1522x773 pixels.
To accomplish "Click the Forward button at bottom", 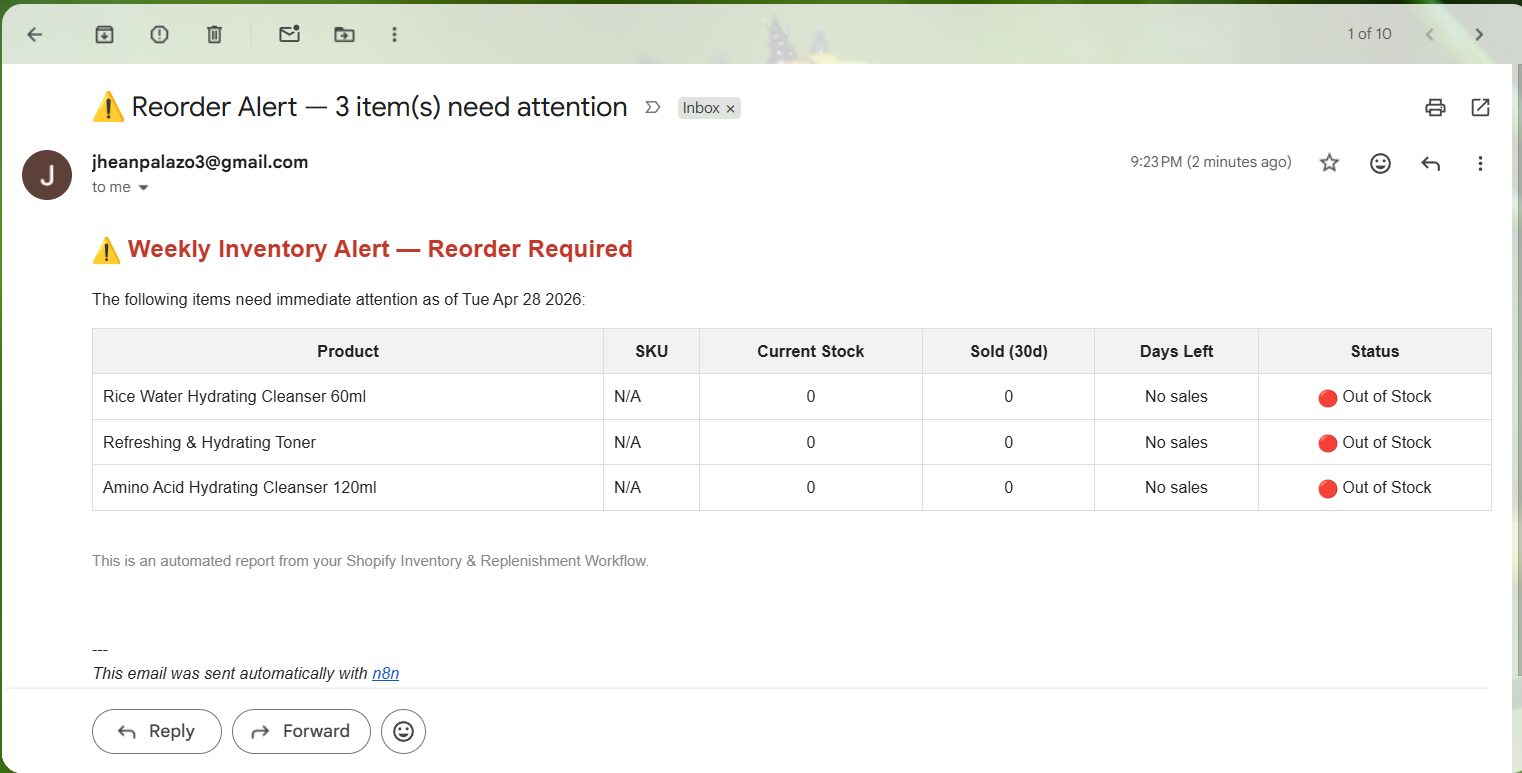I will pos(301,731).
